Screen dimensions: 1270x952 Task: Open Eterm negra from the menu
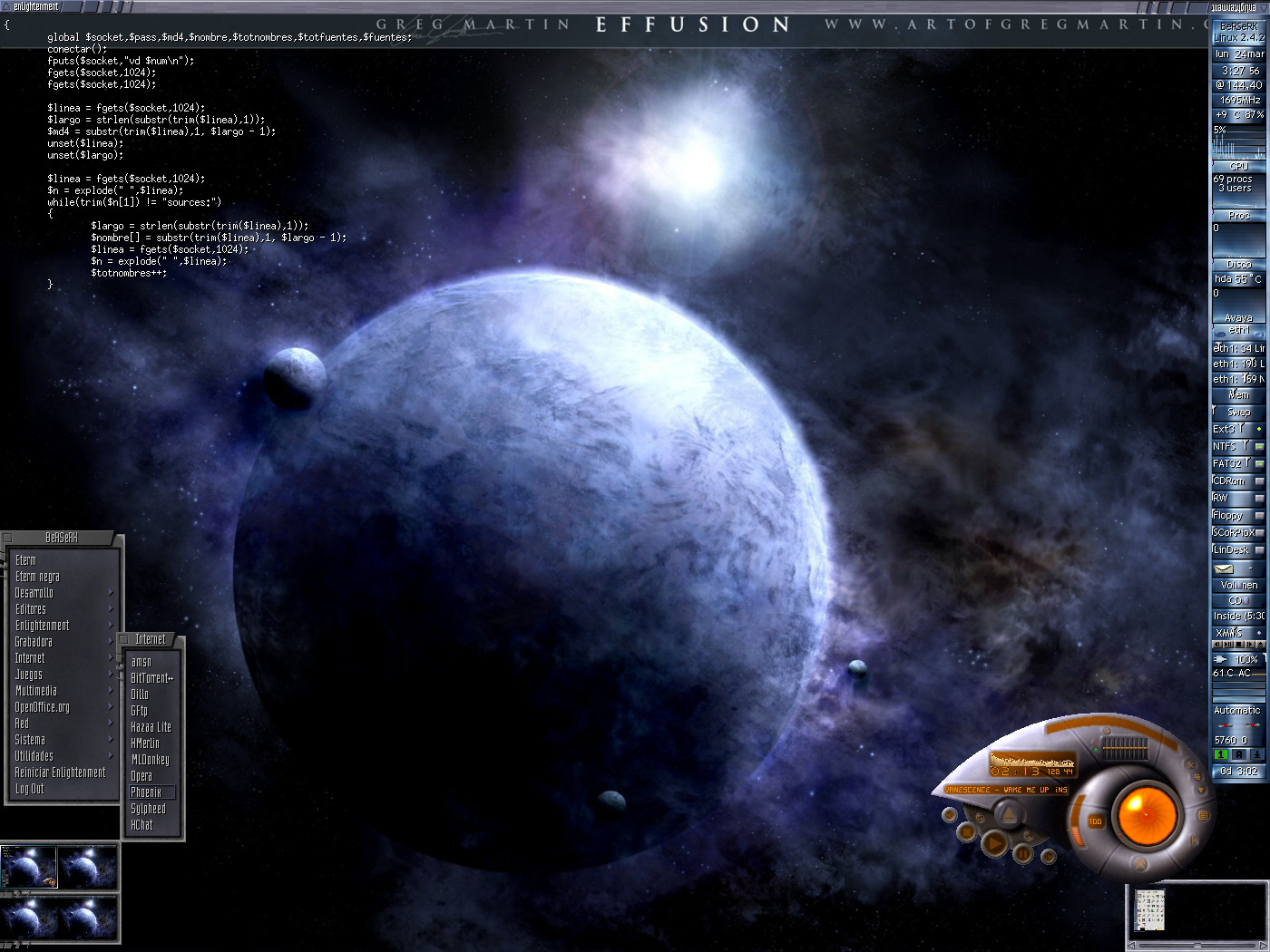click(63, 577)
